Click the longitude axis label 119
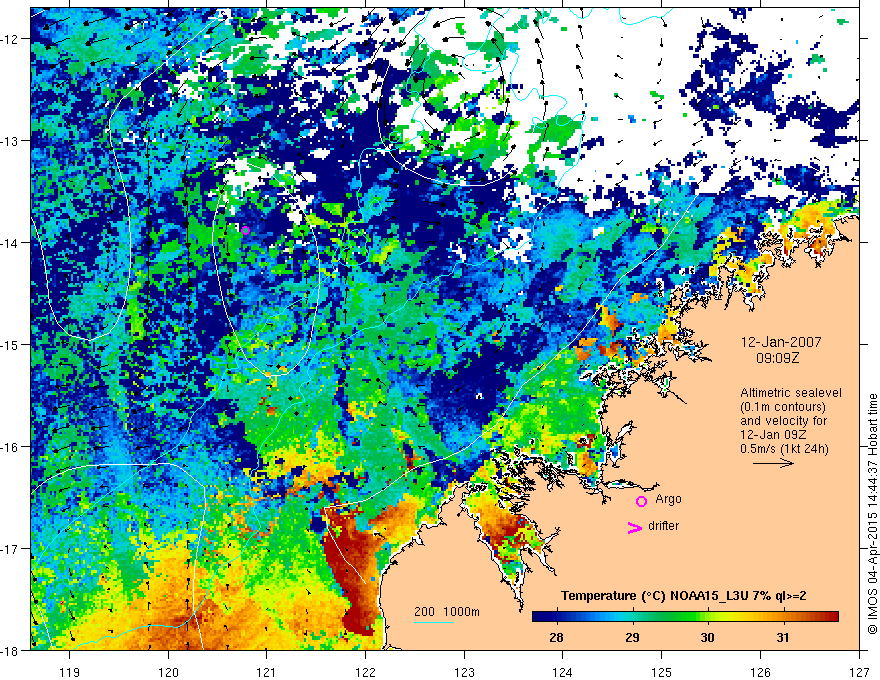 tap(70, 672)
